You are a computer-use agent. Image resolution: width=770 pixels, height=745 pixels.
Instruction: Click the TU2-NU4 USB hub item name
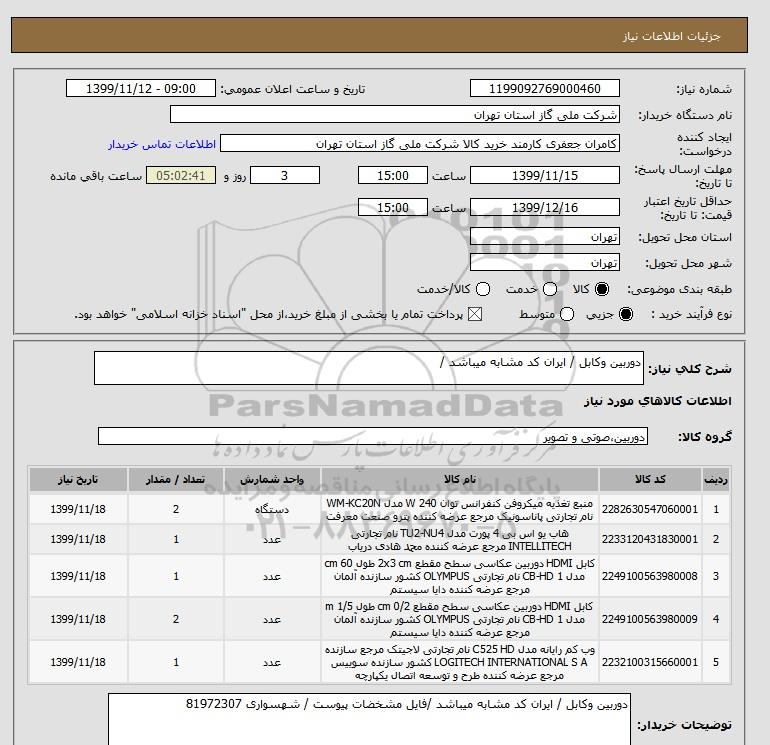click(x=460, y=540)
